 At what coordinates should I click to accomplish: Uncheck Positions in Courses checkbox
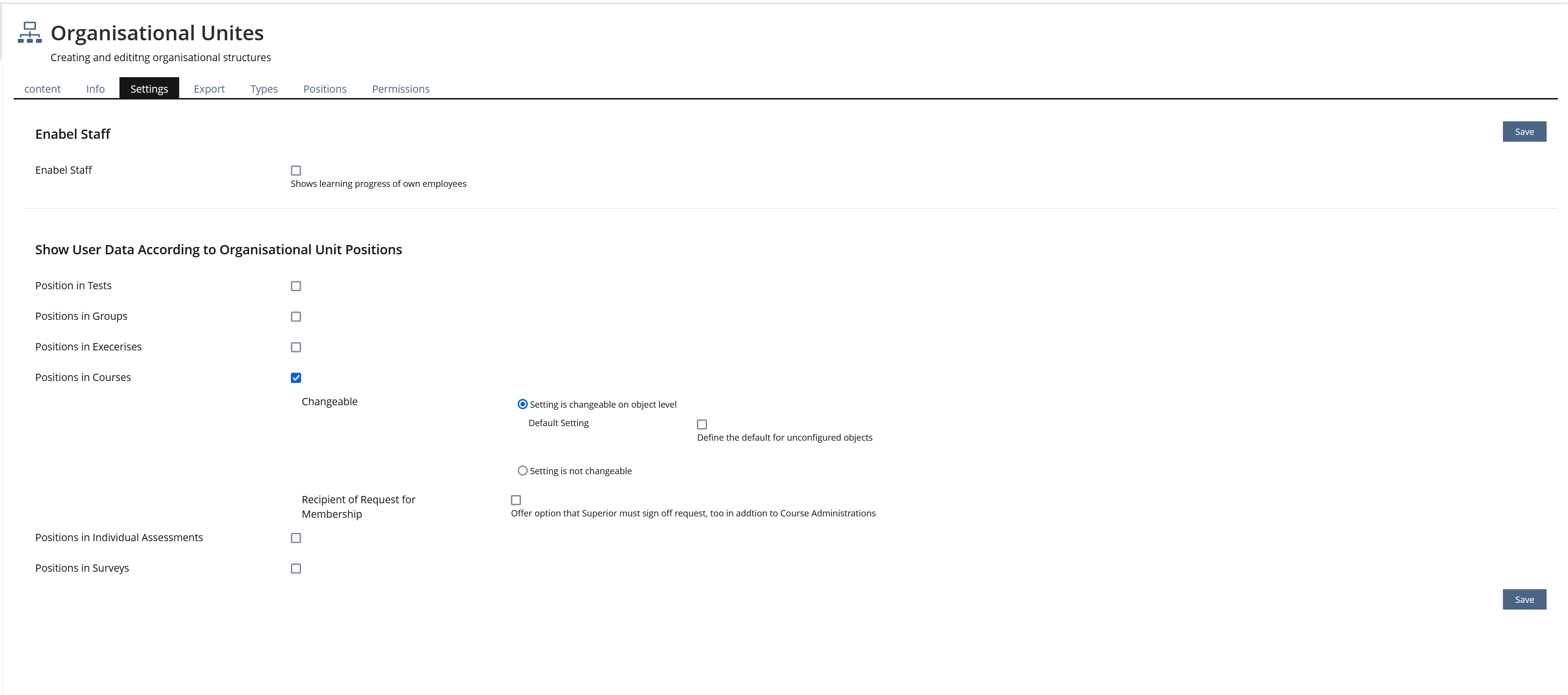click(296, 378)
